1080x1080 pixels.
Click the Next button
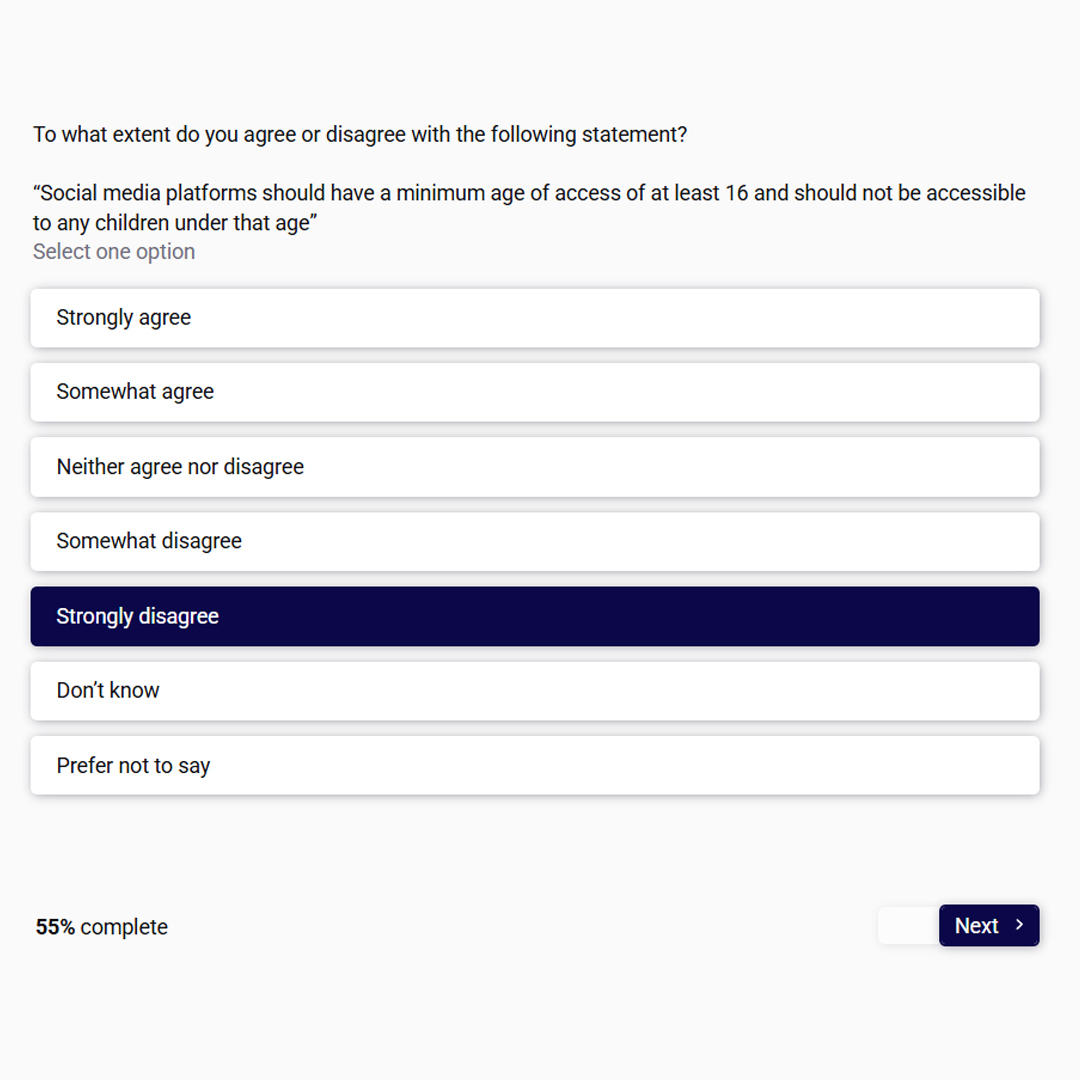point(988,925)
